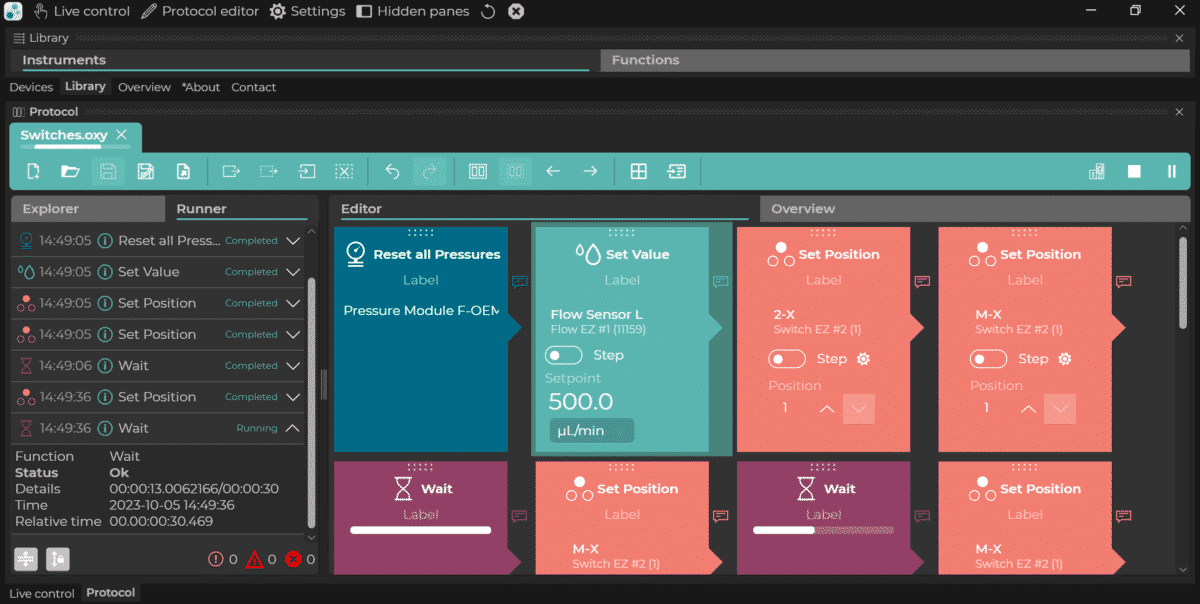Click the grid layout icon in the toolbar

[x=638, y=171]
